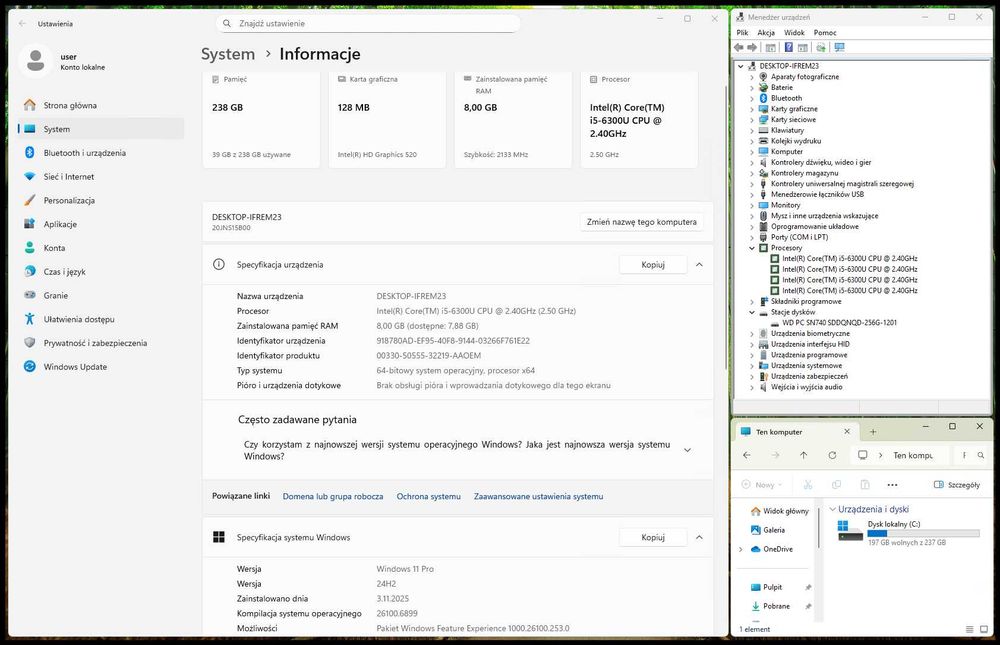Go to Strona główna in Settings

(x=102, y=105)
